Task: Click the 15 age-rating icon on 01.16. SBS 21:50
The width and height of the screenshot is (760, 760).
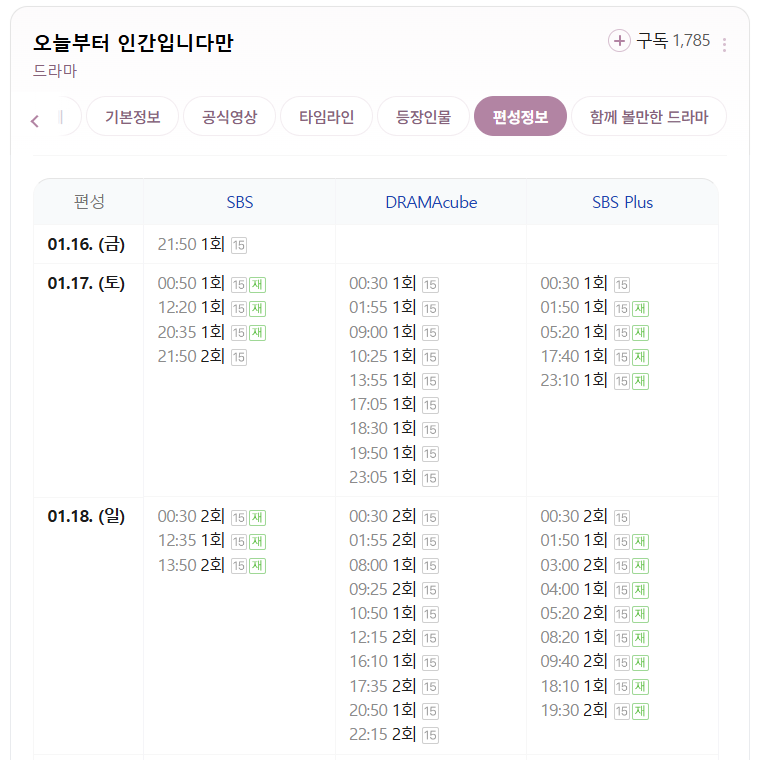Action: click(239, 245)
